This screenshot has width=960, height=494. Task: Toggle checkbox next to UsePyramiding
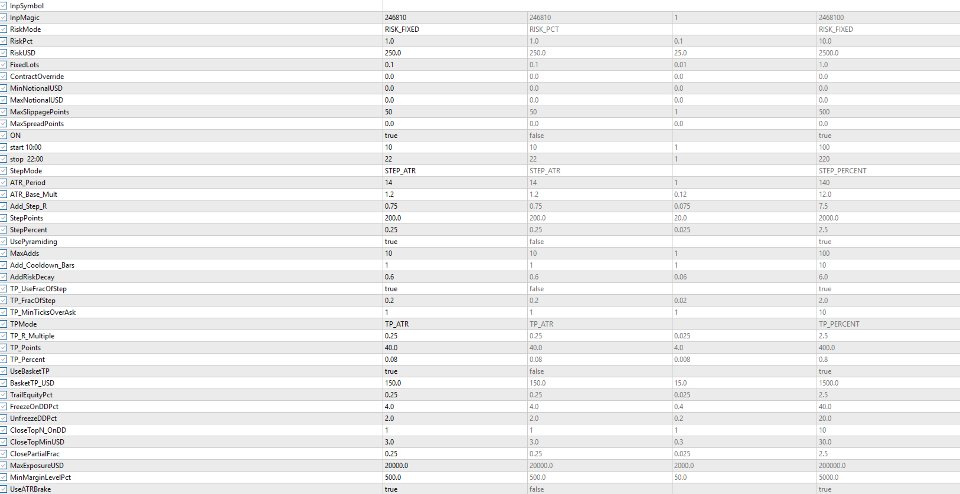tap(4, 241)
